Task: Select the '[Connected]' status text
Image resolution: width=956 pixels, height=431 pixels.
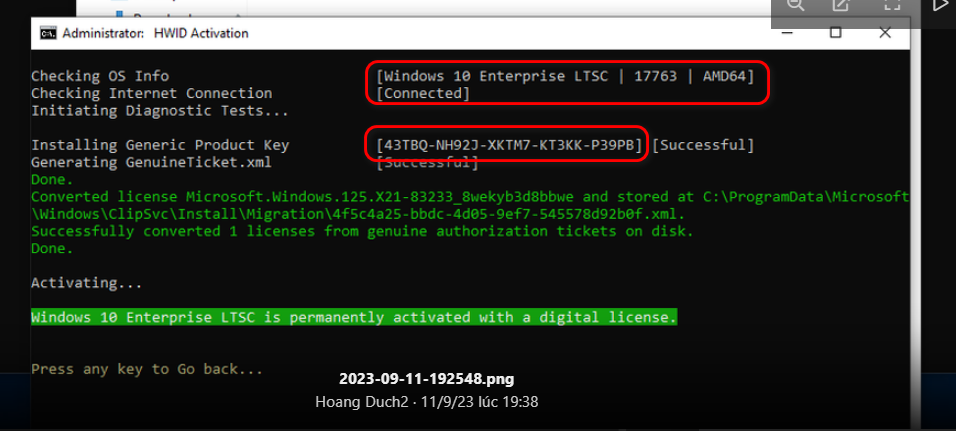Action: pos(423,93)
